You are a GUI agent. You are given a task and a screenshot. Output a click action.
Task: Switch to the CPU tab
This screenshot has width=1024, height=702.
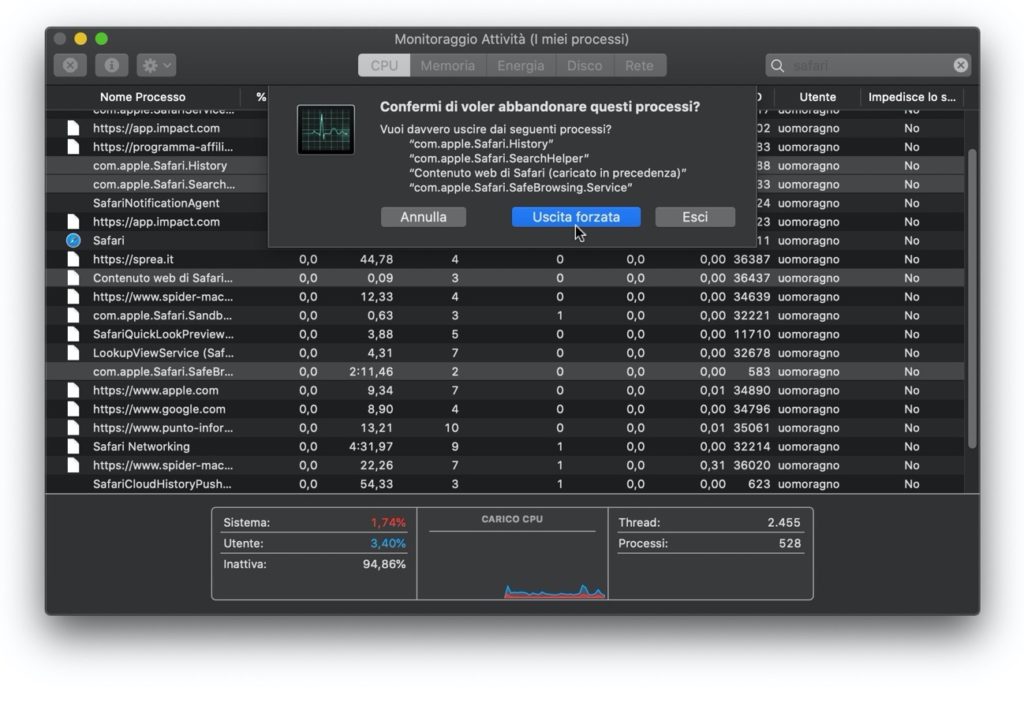(x=384, y=65)
